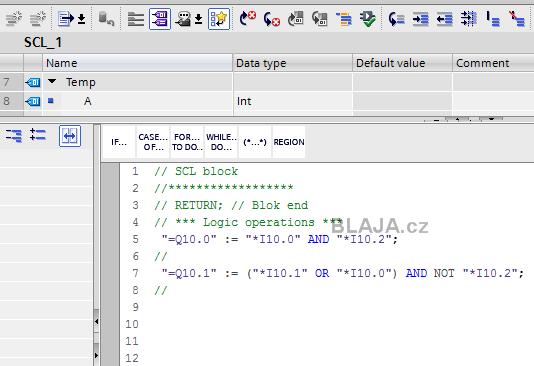Insert a REGION template
The image size is (534, 366).
pyautogui.click(x=289, y=142)
